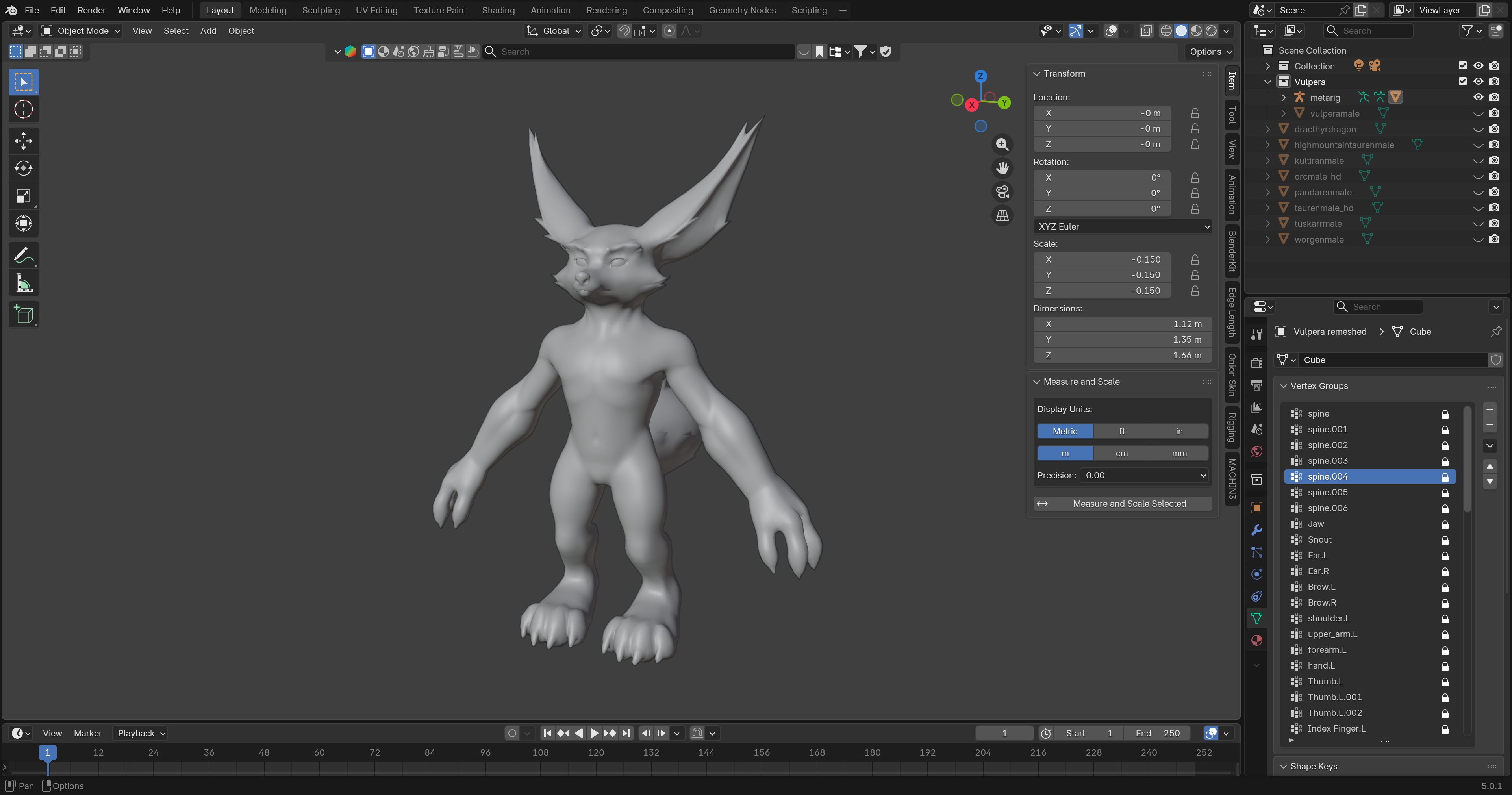Open the Object Constraints properties tab
The height and width of the screenshot is (795, 1512).
1257,597
